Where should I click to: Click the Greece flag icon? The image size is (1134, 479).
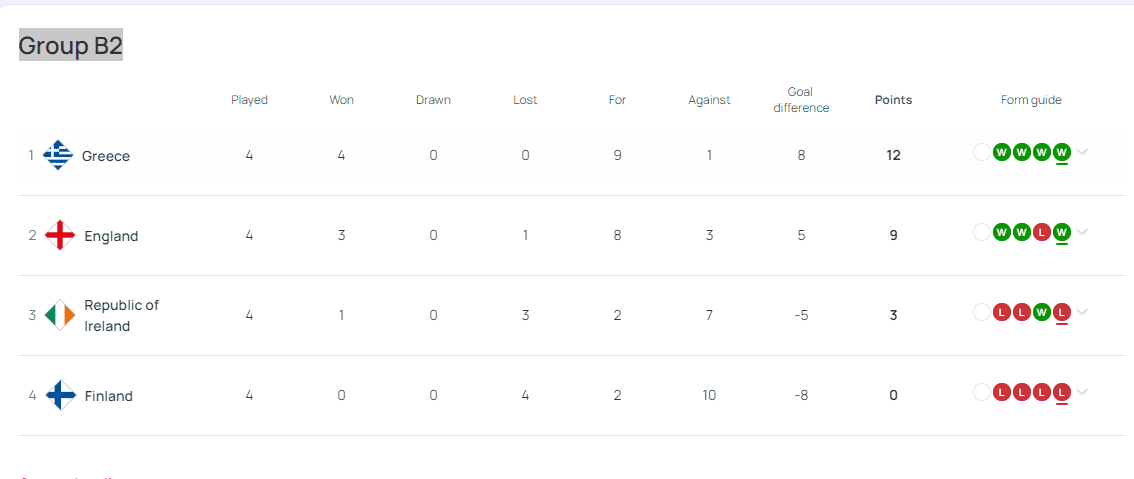tap(59, 155)
